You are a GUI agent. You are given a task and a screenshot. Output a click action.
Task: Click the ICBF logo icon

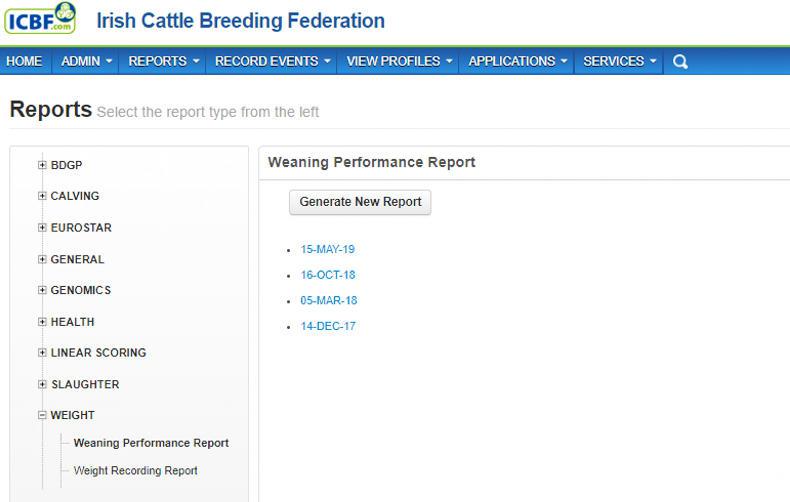[39, 19]
